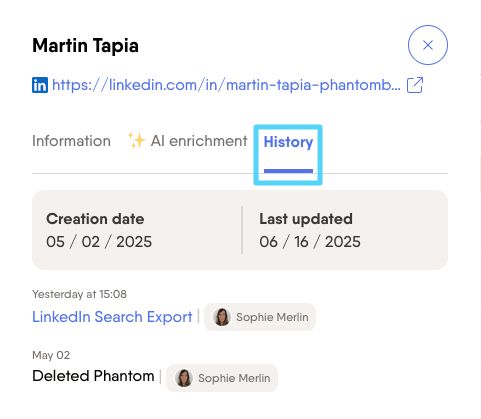
Task: Click the Sophie Merlin name in the Search Export row
Action: point(272,317)
